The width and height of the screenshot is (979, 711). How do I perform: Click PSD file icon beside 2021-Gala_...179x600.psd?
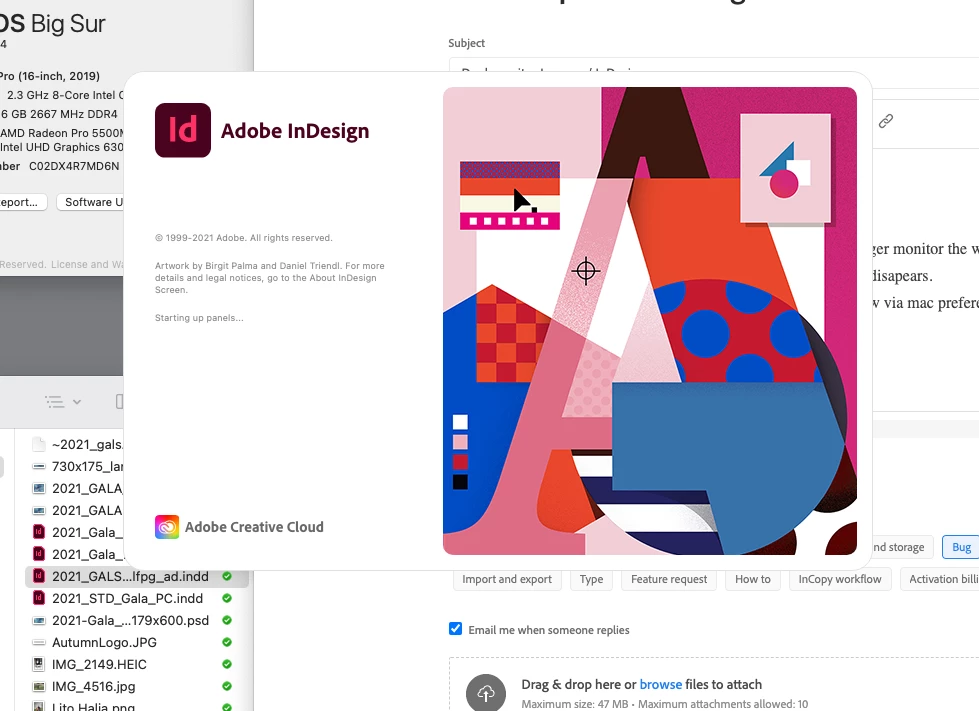click(x=39, y=620)
